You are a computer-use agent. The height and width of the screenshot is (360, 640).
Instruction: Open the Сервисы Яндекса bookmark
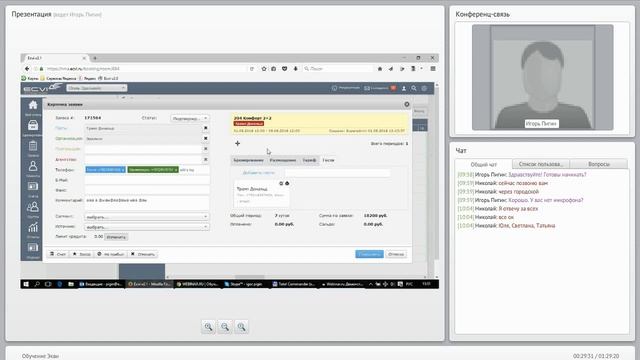[x=58, y=78]
